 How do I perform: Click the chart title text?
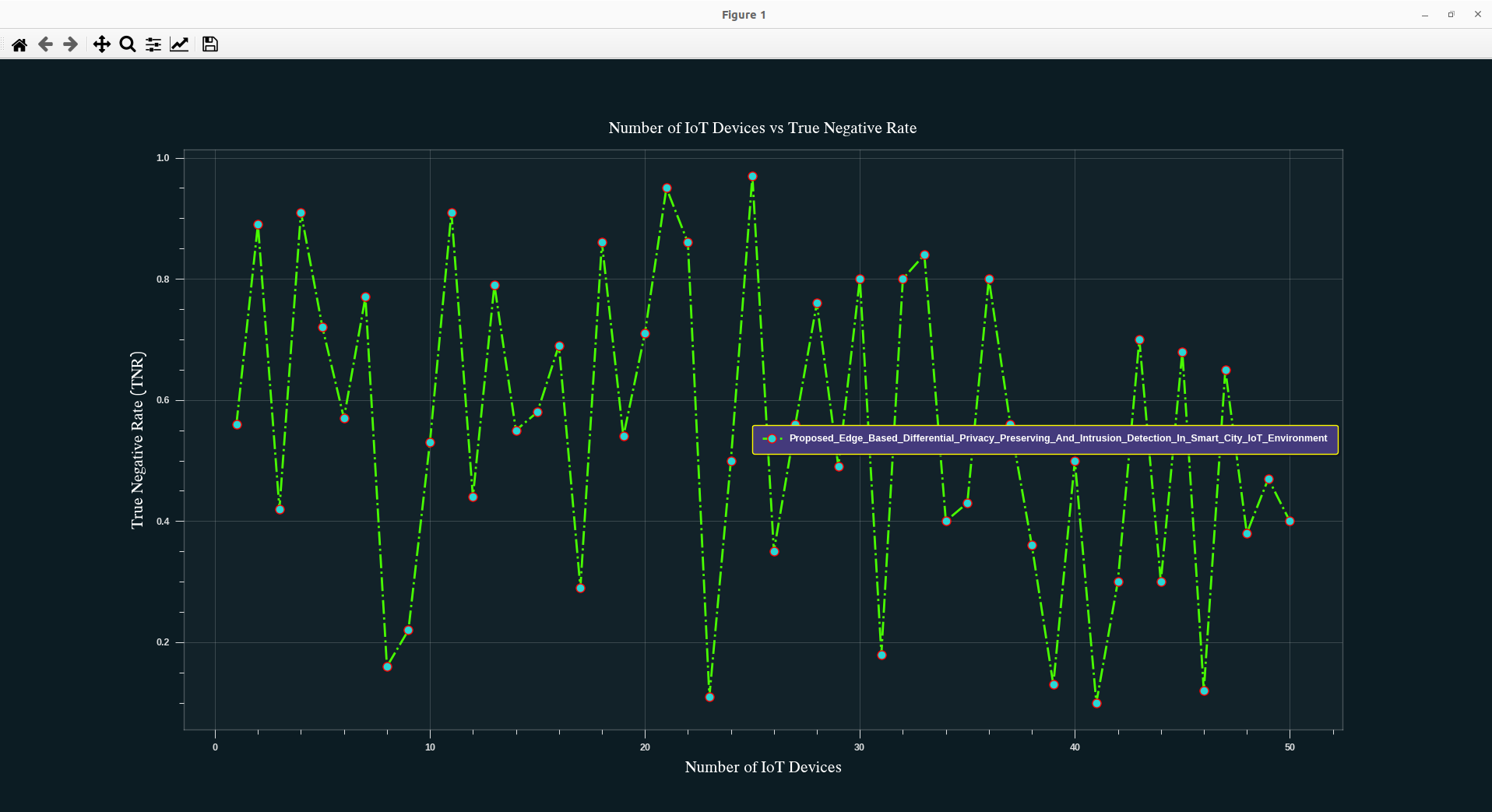(x=762, y=128)
